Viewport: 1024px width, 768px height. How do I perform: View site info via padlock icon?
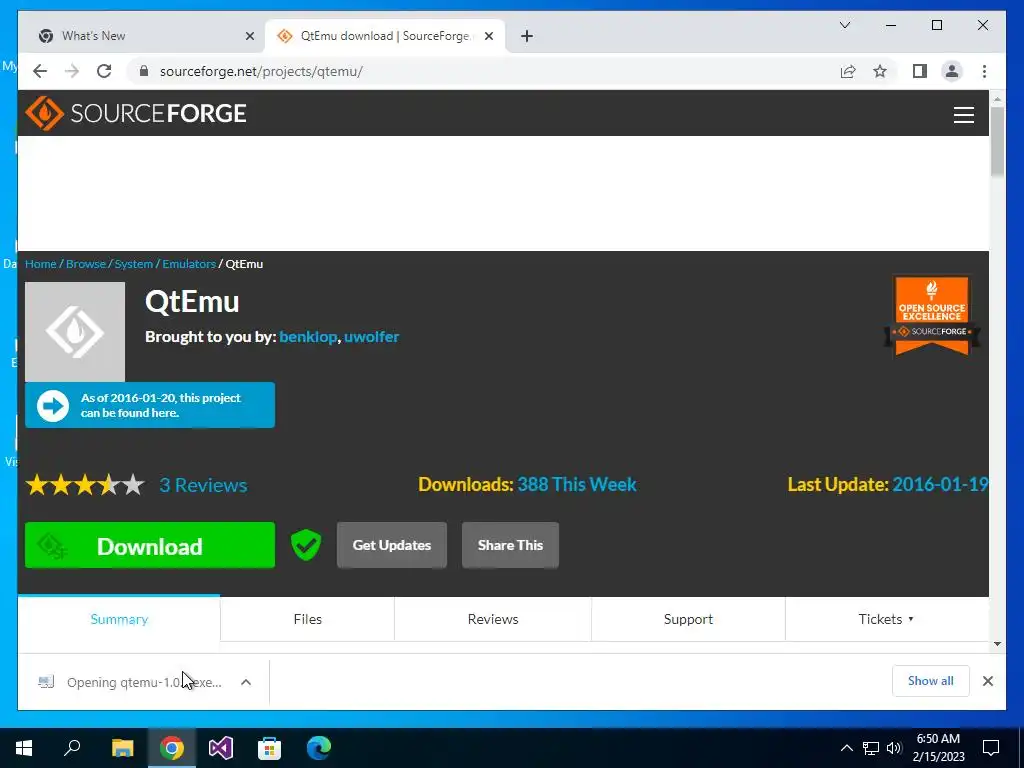[144, 71]
